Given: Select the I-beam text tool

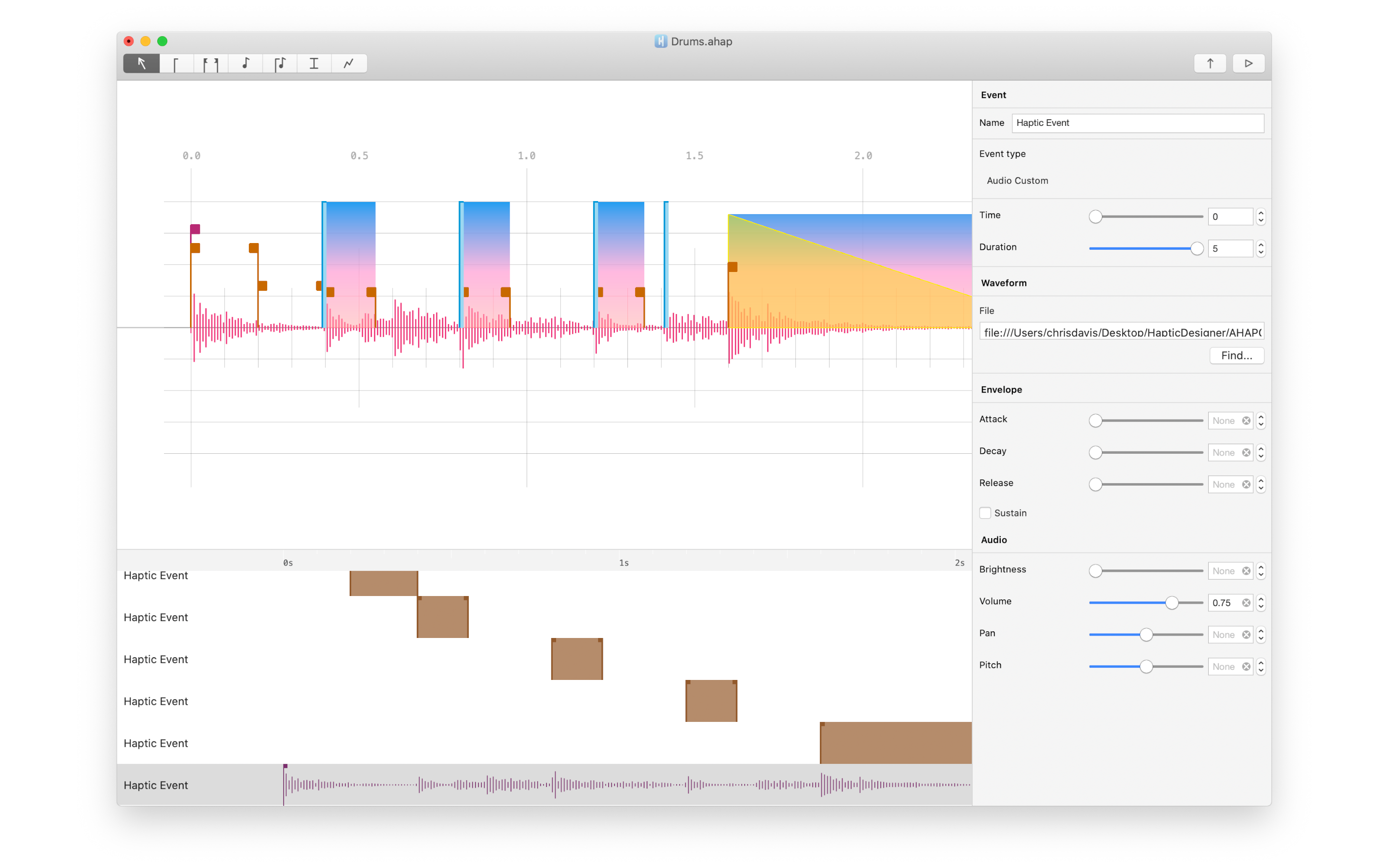Looking at the screenshot, I should 314,63.
